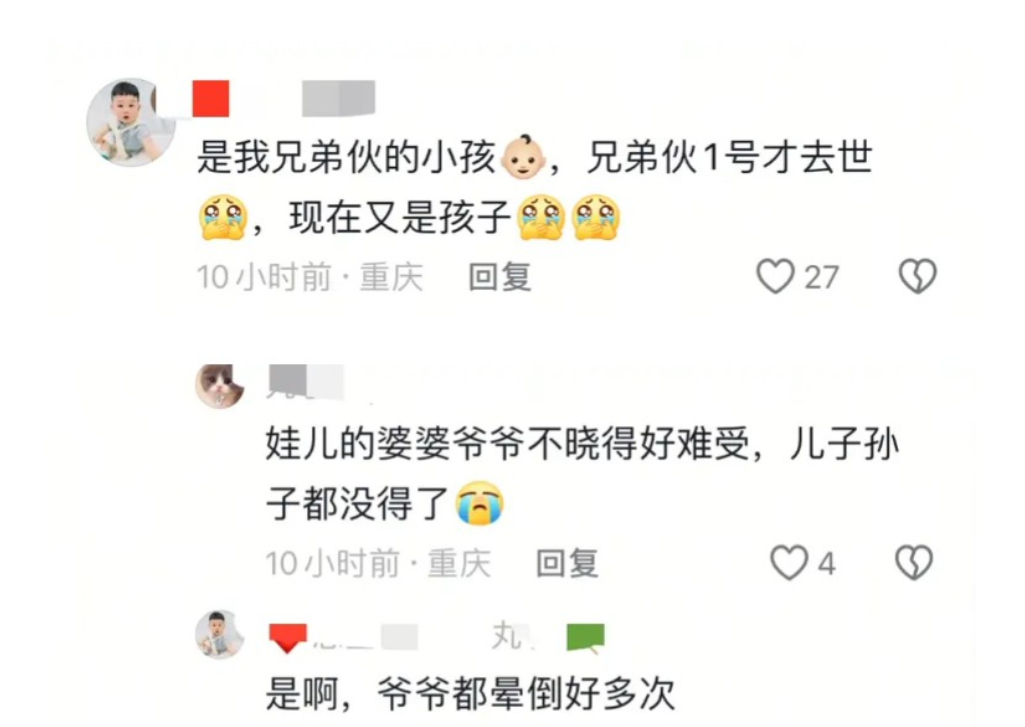The height and width of the screenshot is (727, 1025).
Task: Tap the like count 27
Action: coord(821,277)
